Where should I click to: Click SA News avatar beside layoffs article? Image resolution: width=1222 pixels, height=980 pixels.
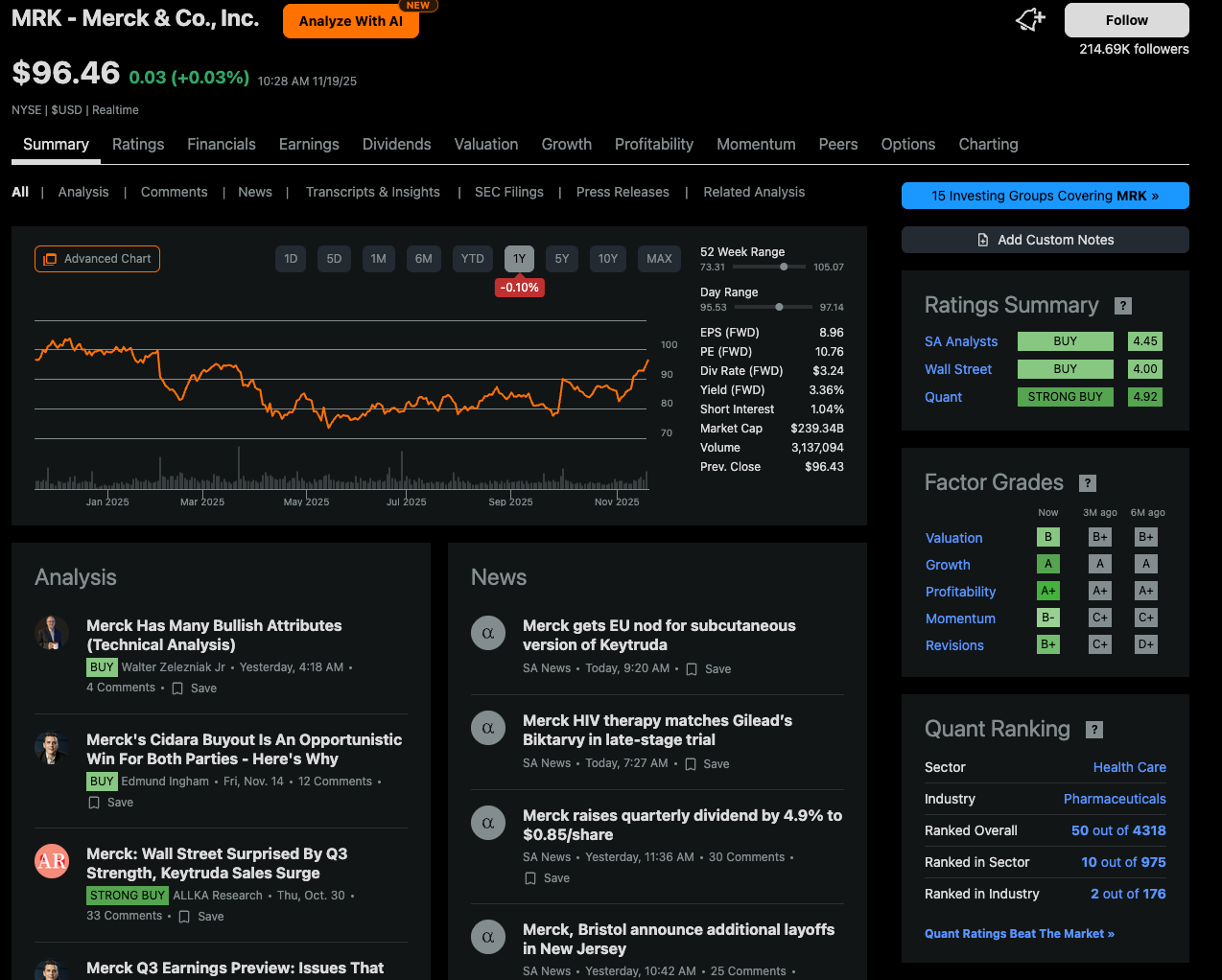(488, 937)
